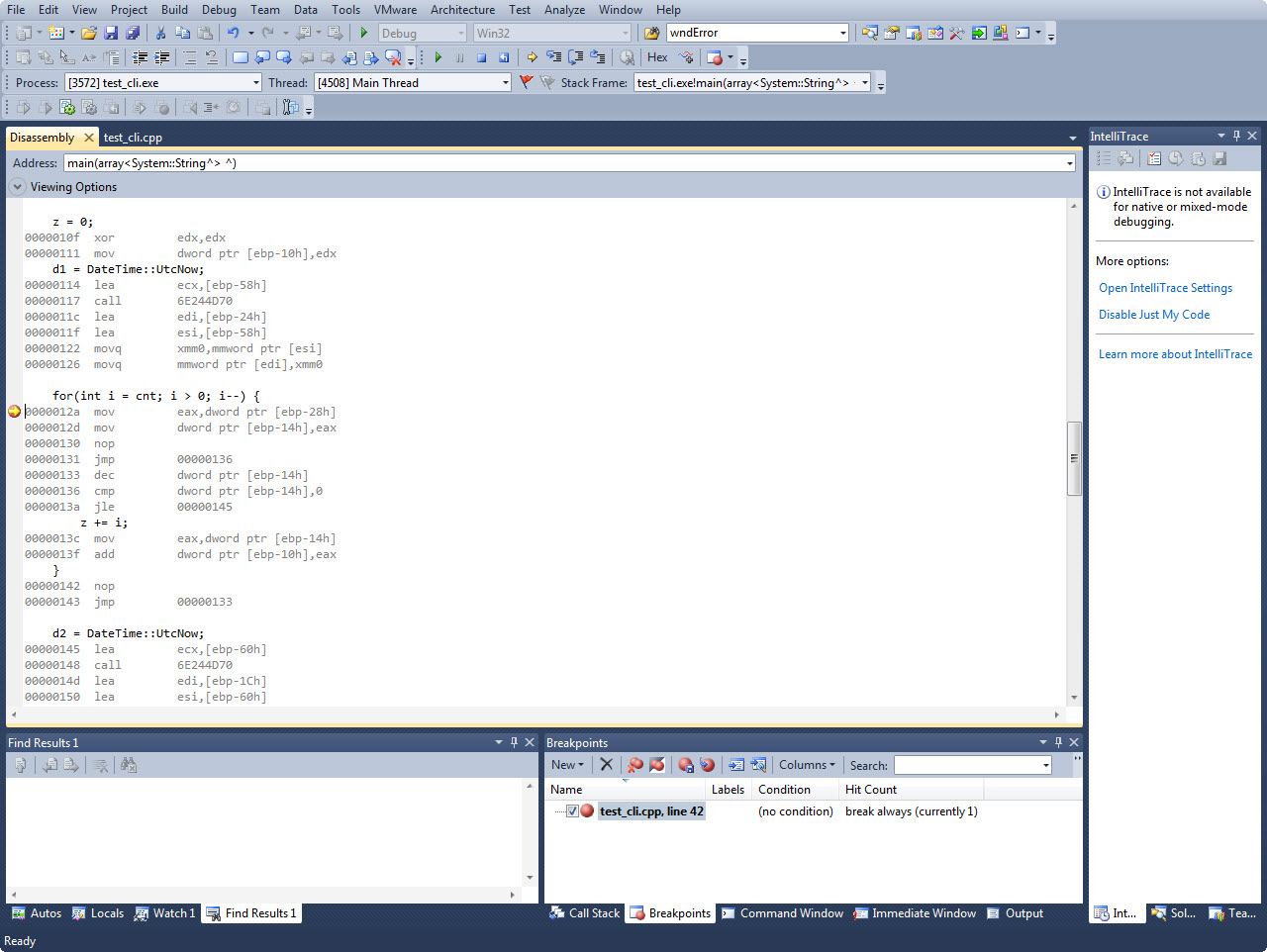The height and width of the screenshot is (952, 1267).
Task: Switch to the test_cli.cpp tab
Action: (x=133, y=138)
